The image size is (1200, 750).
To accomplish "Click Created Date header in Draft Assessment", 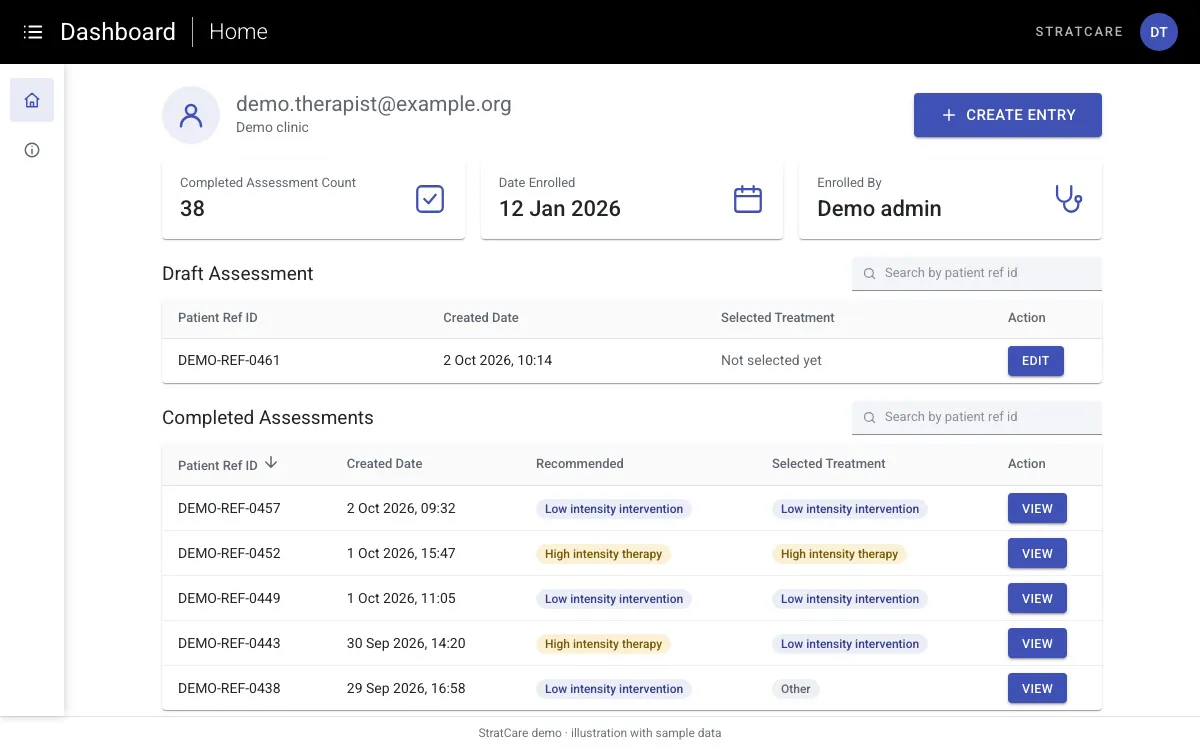I will [x=481, y=318].
